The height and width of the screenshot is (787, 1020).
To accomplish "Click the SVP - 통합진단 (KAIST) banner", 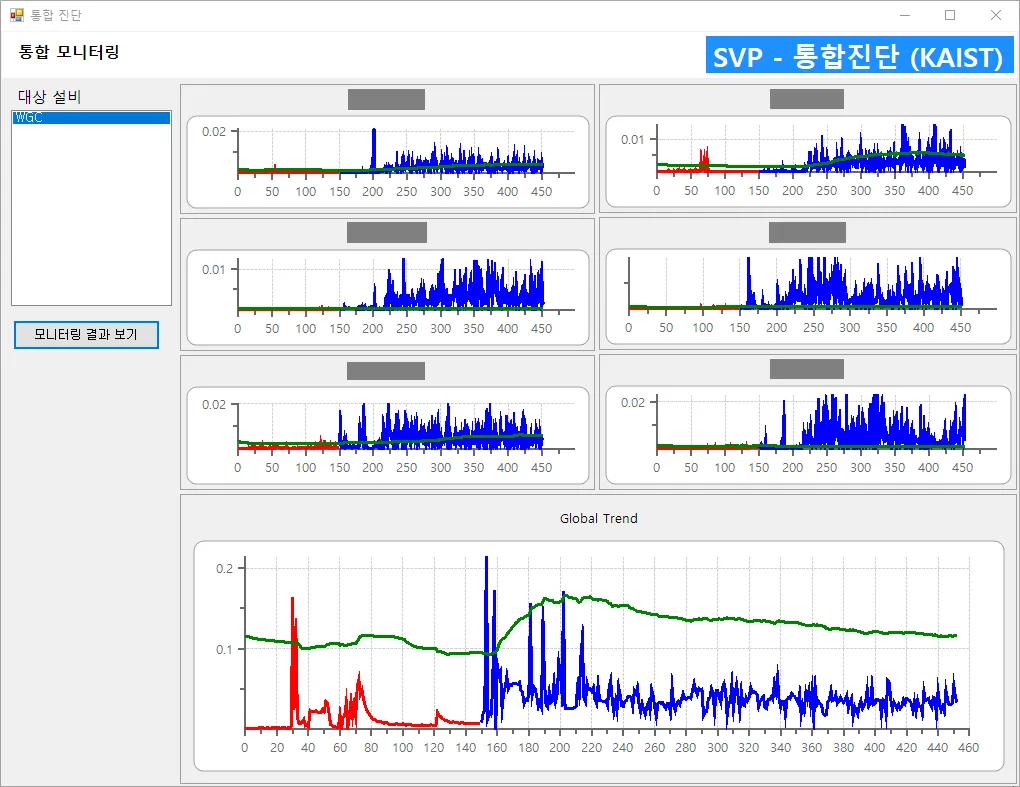I will tap(859, 55).
